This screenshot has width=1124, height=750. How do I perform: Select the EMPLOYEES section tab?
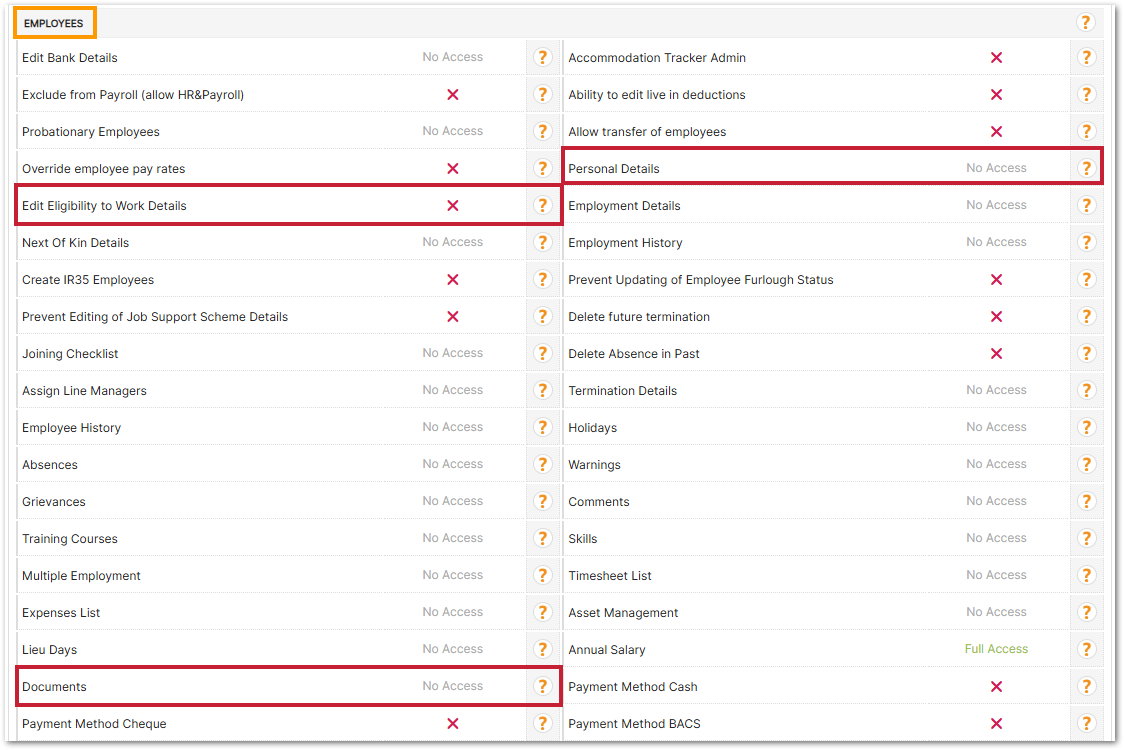(54, 23)
